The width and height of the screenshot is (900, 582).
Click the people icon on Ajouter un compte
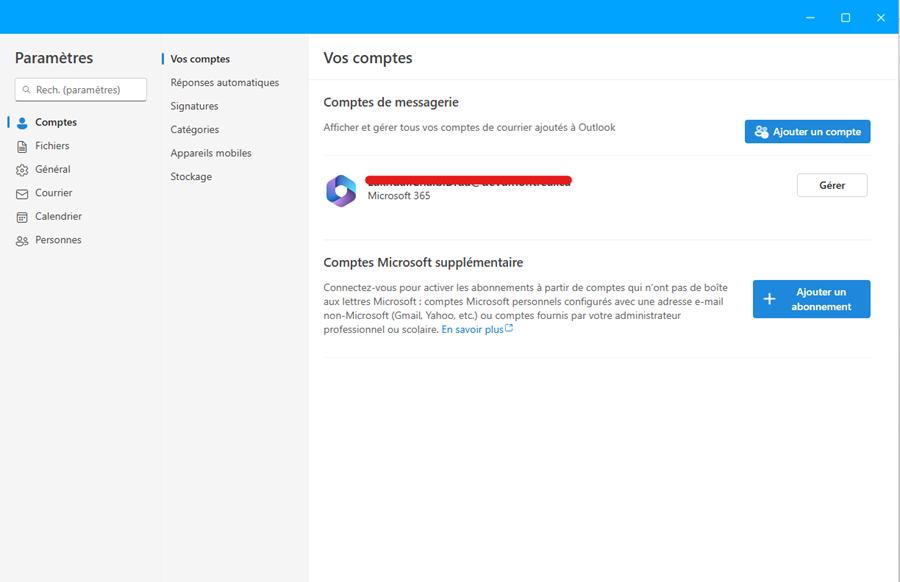click(x=761, y=131)
